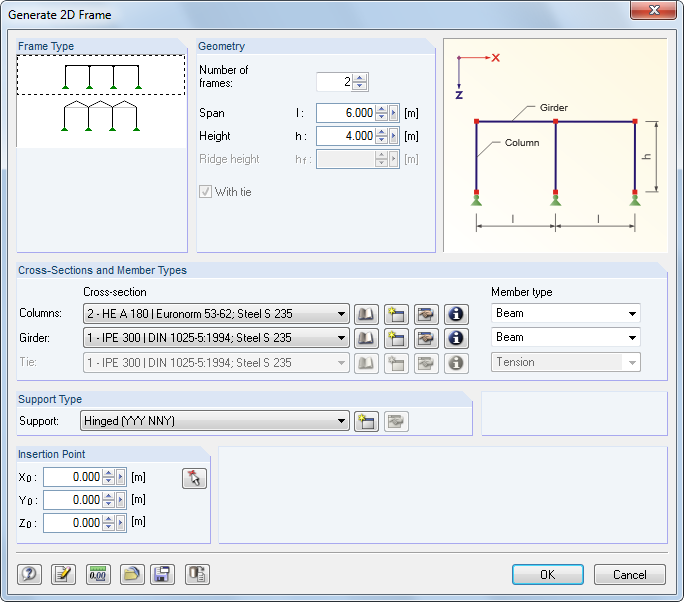Expand the X0 value arrow menu

tap(120, 477)
